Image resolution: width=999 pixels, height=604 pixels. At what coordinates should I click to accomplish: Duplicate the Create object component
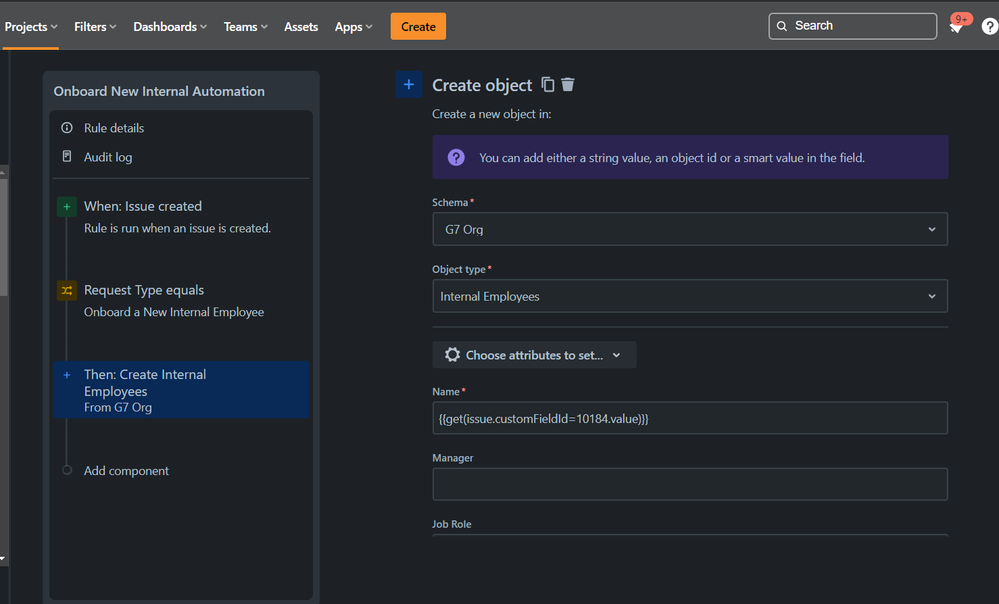(x=547, y=84)
